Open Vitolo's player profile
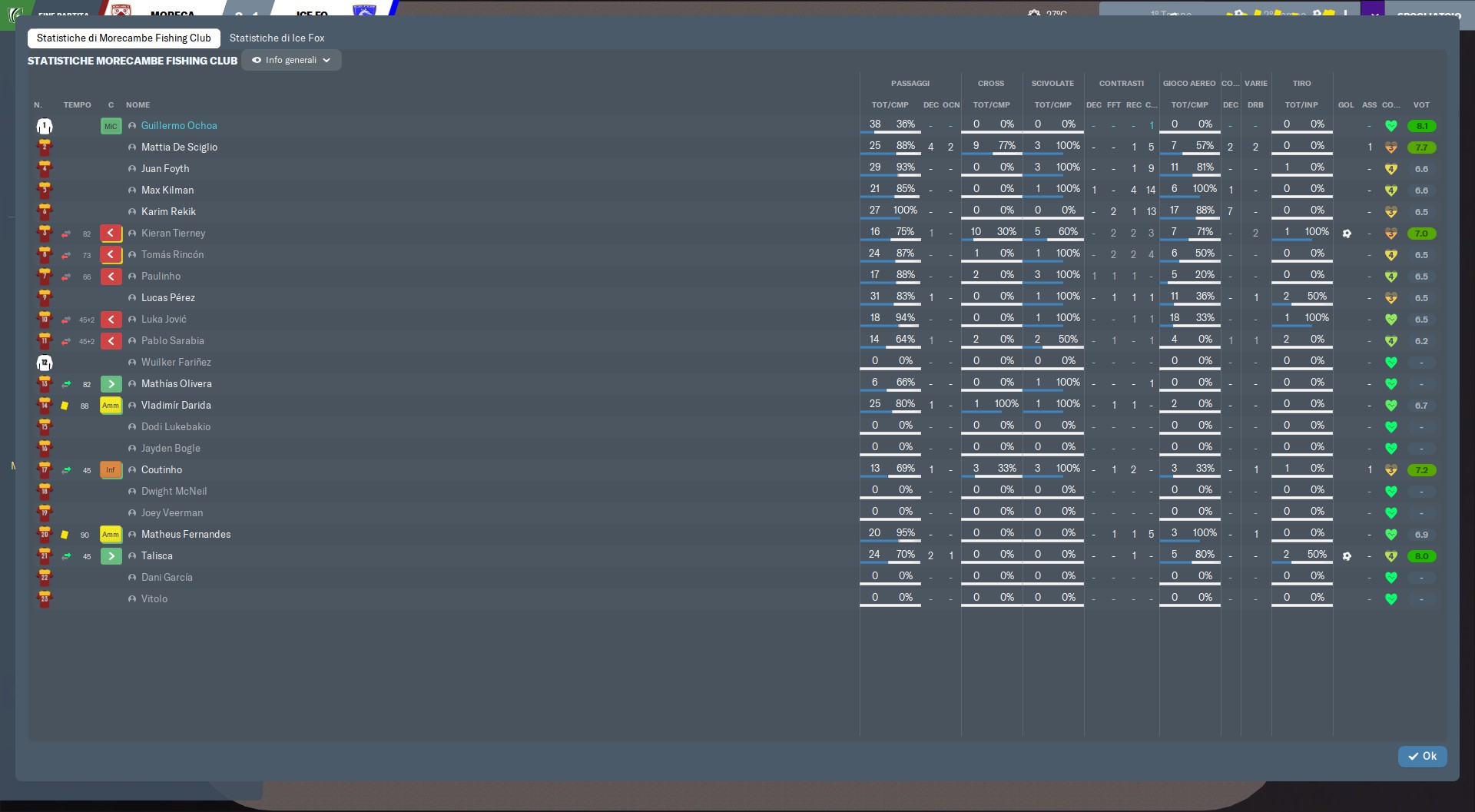 [x=154, y=599]
